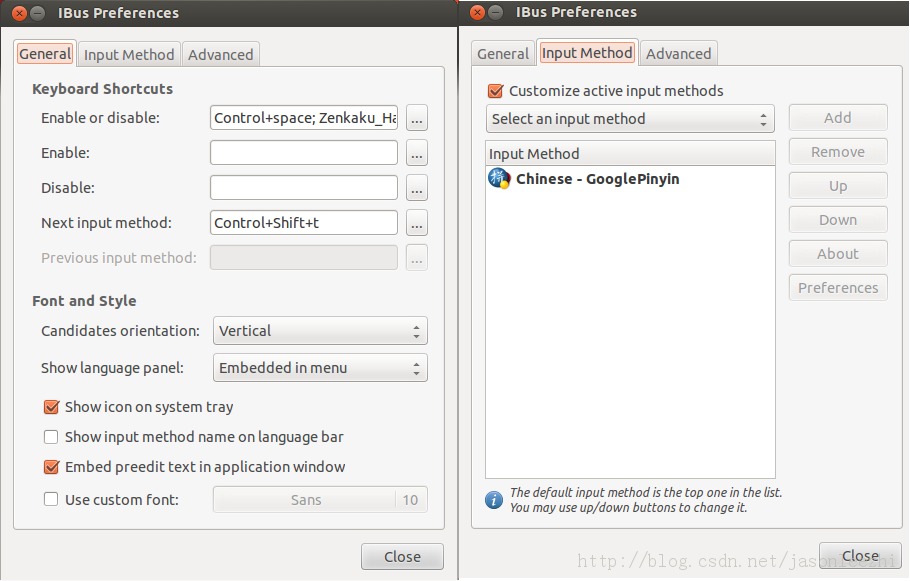Click the About button
Screen dimensions: 910x581
point(837,253)
